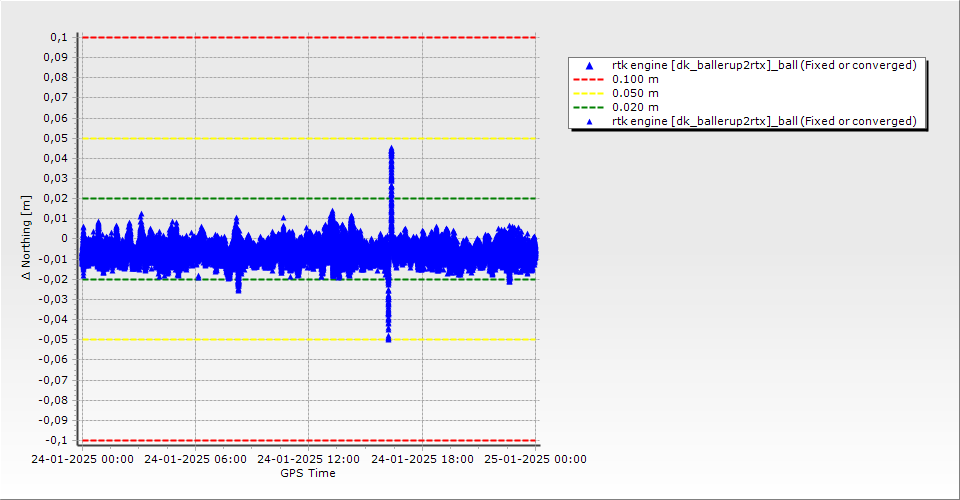Click y-axis tick label '0,01'
The height and width of the screenshot is (500, 960).
tap(56, 218)
